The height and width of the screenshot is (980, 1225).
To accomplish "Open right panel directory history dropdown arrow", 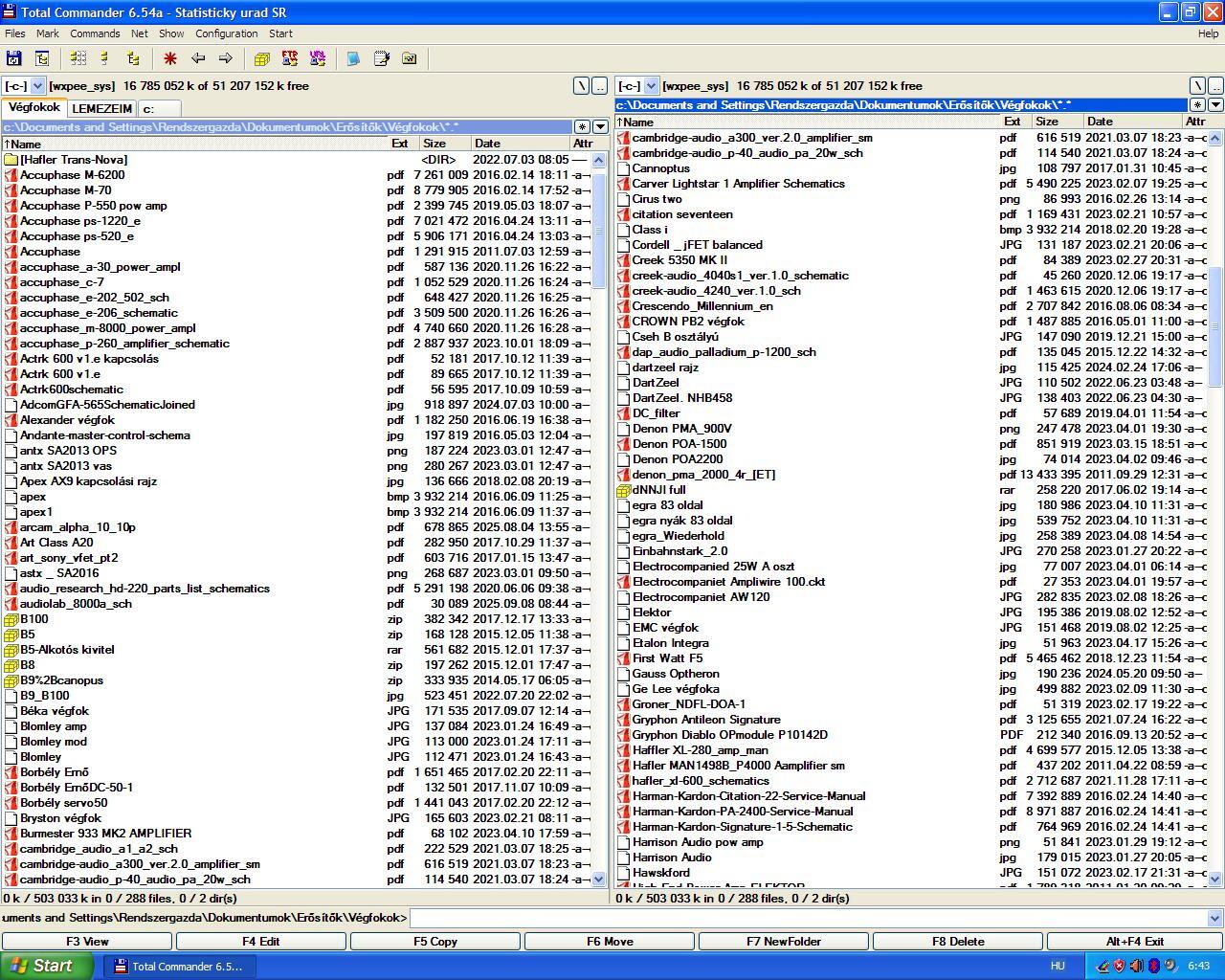I will click(x=1215, y=104).
